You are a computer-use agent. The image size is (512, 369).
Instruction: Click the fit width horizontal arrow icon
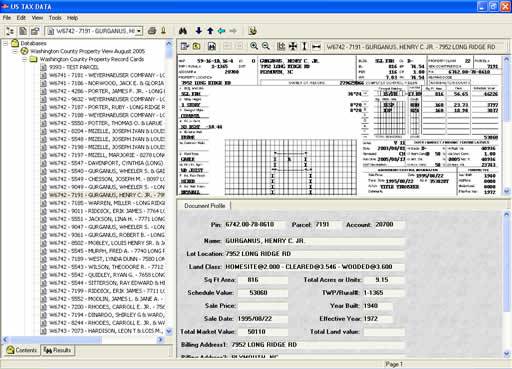316,46
